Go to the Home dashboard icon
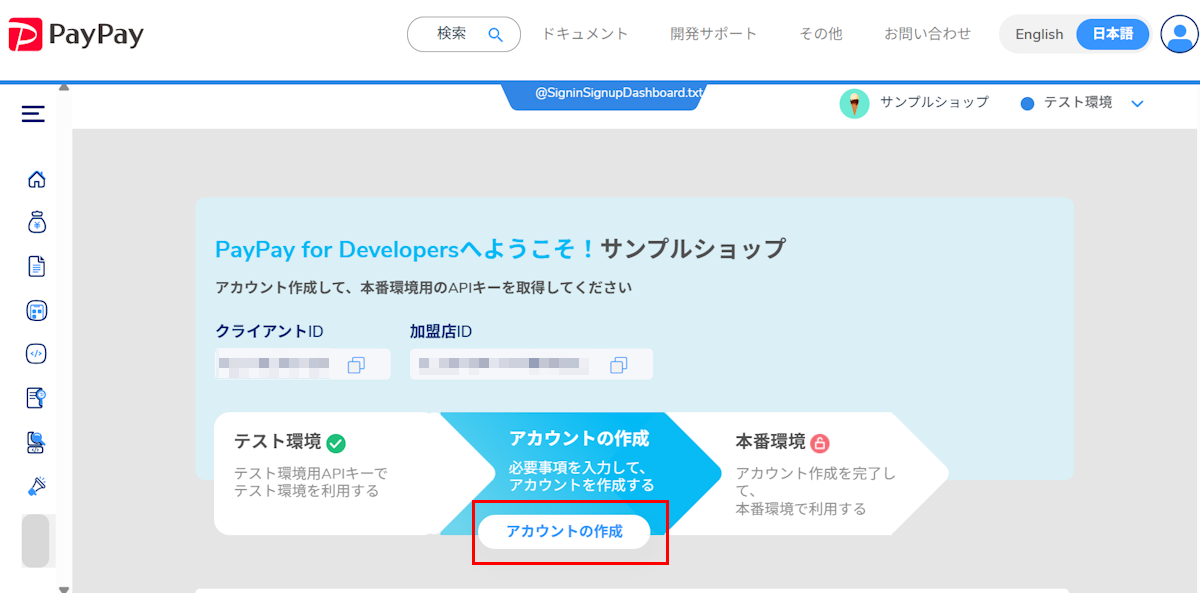The height and width of the screenshot is (593, 1200). 36,180
